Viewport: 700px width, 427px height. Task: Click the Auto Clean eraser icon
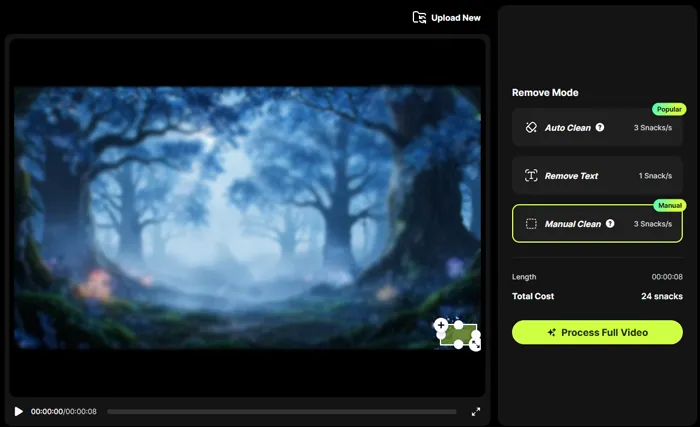pos(531,127)
